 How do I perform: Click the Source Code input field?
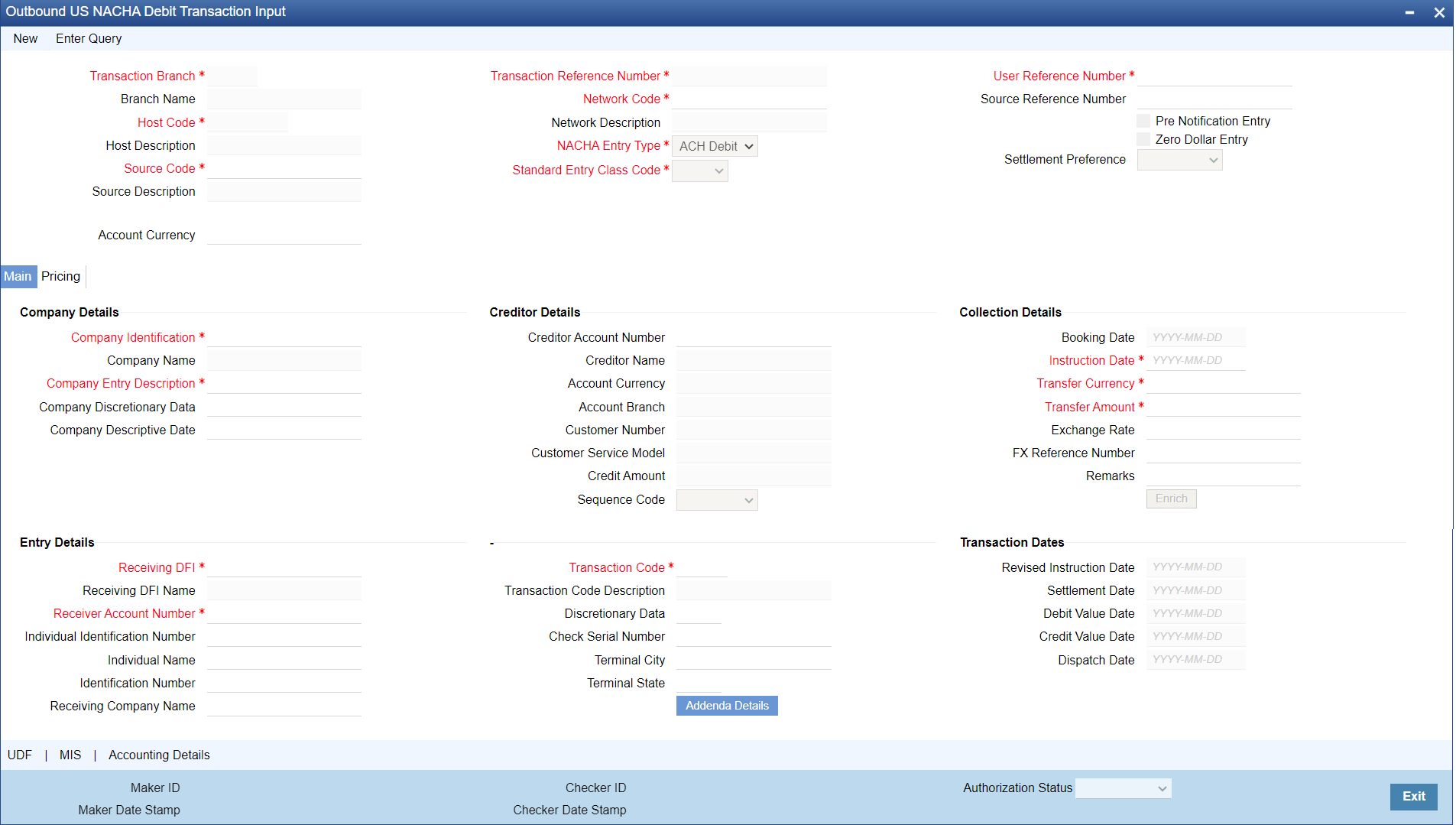284,169
